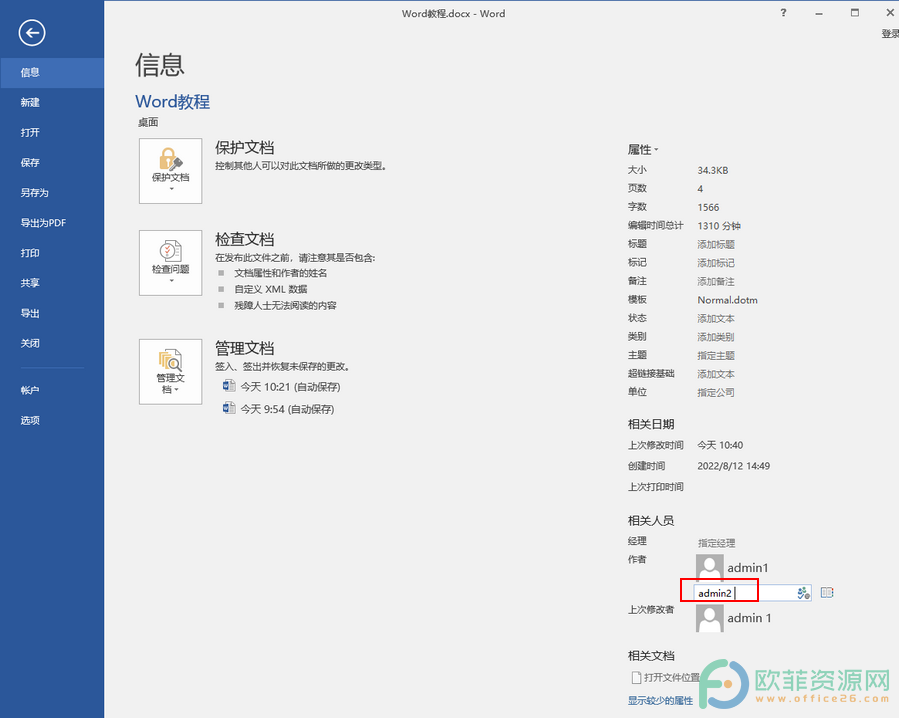This screenshot has width=899, height=718.
Task: Open the 10:21 autosaved version
Action: (282, 387)
